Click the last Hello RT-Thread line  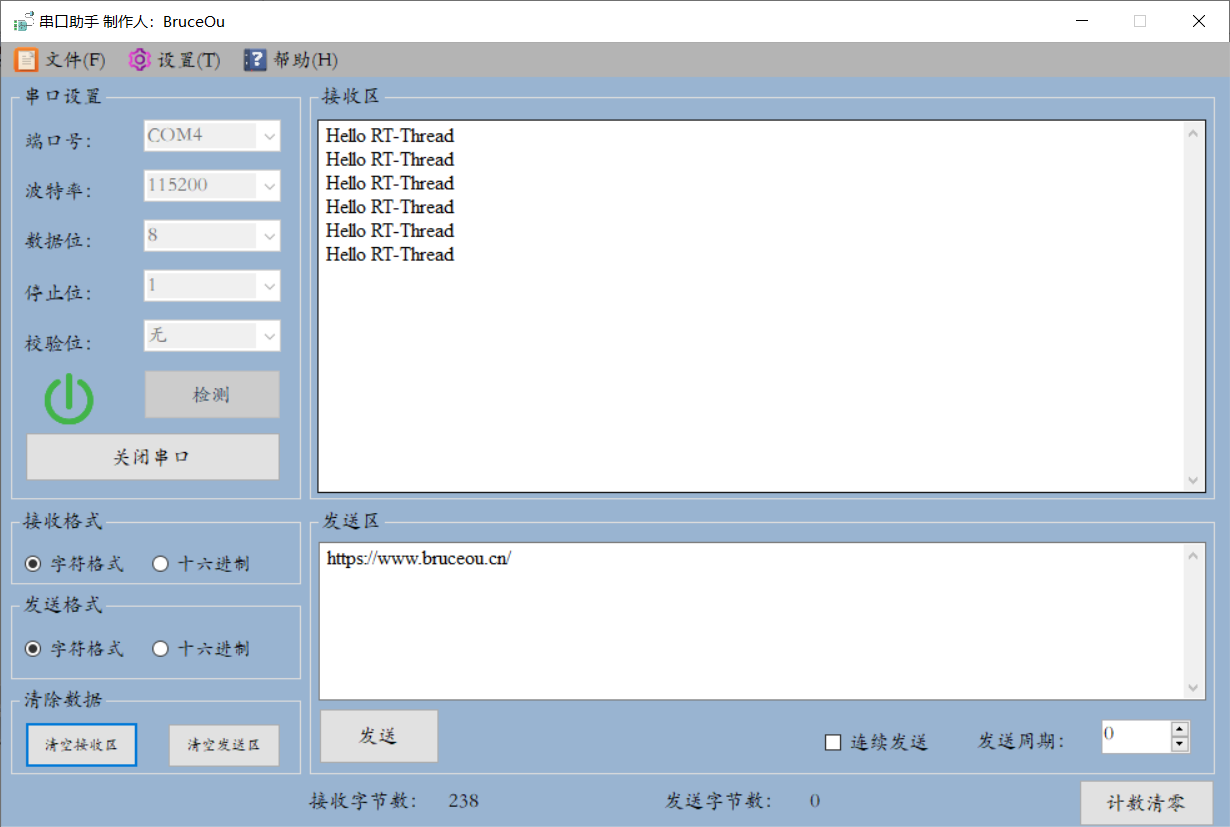point(390,255)
